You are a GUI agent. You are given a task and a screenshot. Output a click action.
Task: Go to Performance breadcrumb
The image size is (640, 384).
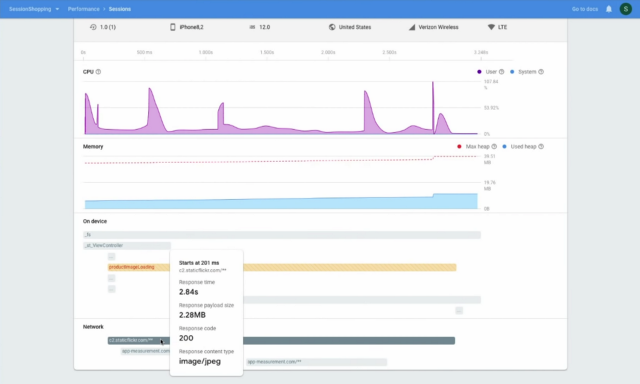pyautogui.click(x=83, y=9)
